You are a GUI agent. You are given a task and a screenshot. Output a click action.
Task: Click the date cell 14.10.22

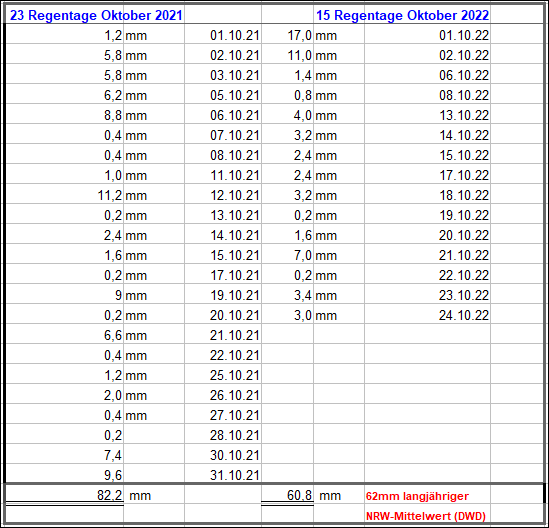(464, 135)
